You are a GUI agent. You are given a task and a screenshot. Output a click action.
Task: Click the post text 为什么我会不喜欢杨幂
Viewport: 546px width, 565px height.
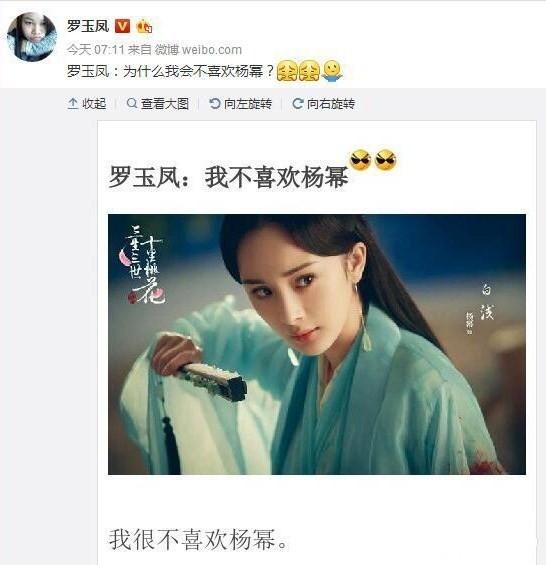click(x=193, y=71)
